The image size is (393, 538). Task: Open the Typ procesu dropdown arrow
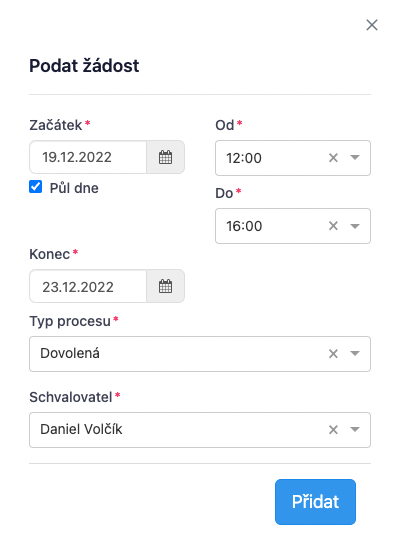pyautogui.click(x=355, y=354)
